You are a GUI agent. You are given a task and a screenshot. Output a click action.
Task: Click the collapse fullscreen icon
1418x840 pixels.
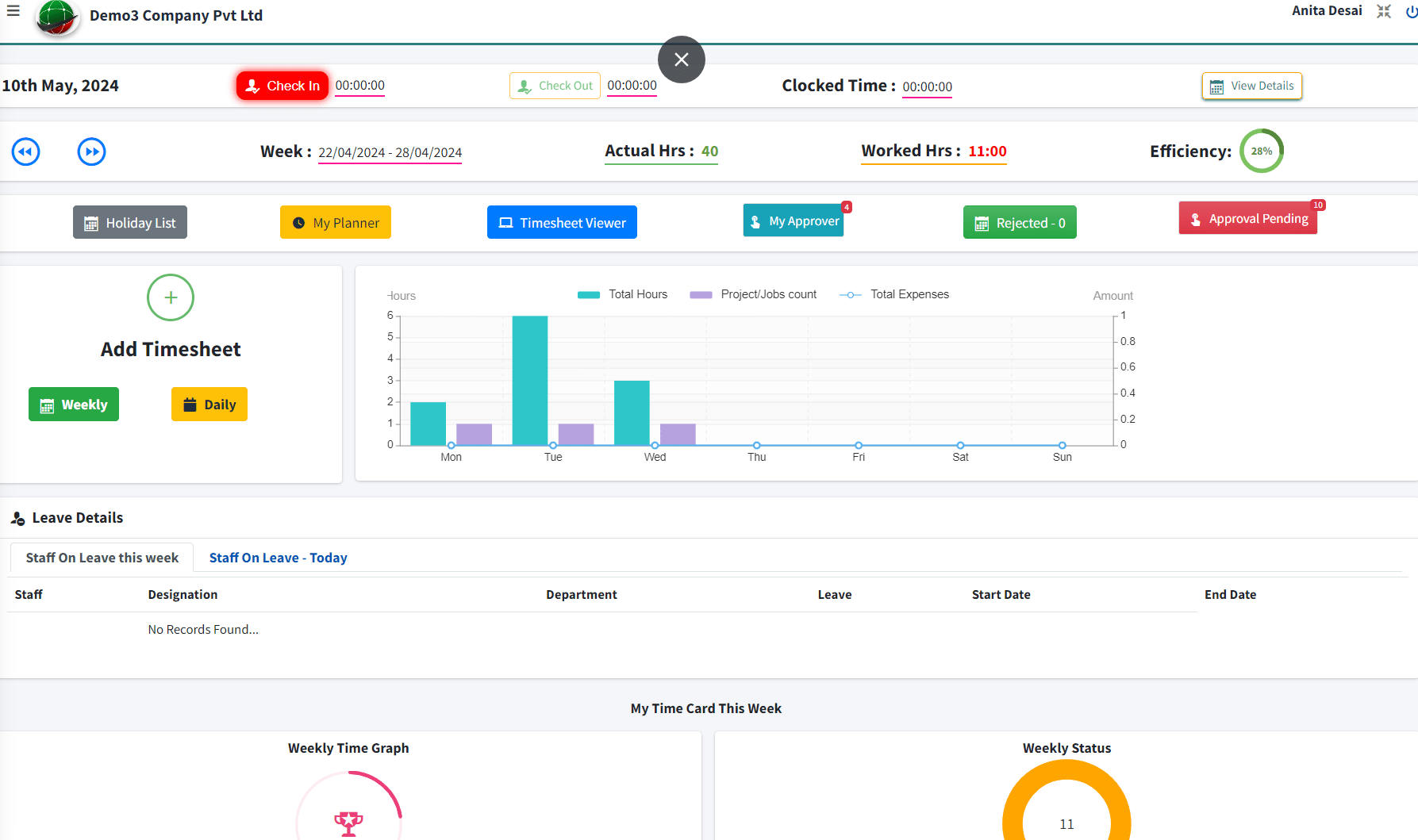point(1384,11)
